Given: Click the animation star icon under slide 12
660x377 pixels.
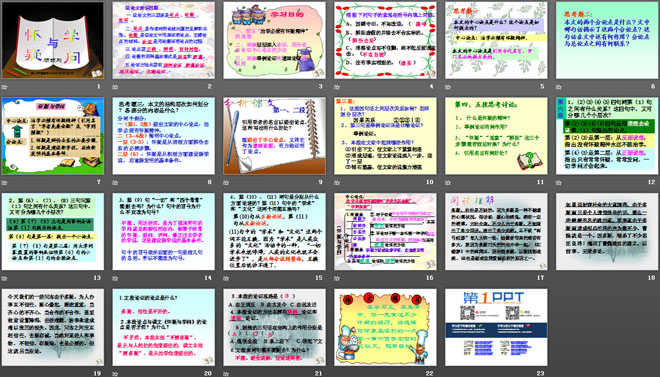Looking at the screenshot, I should coord(559,183).
